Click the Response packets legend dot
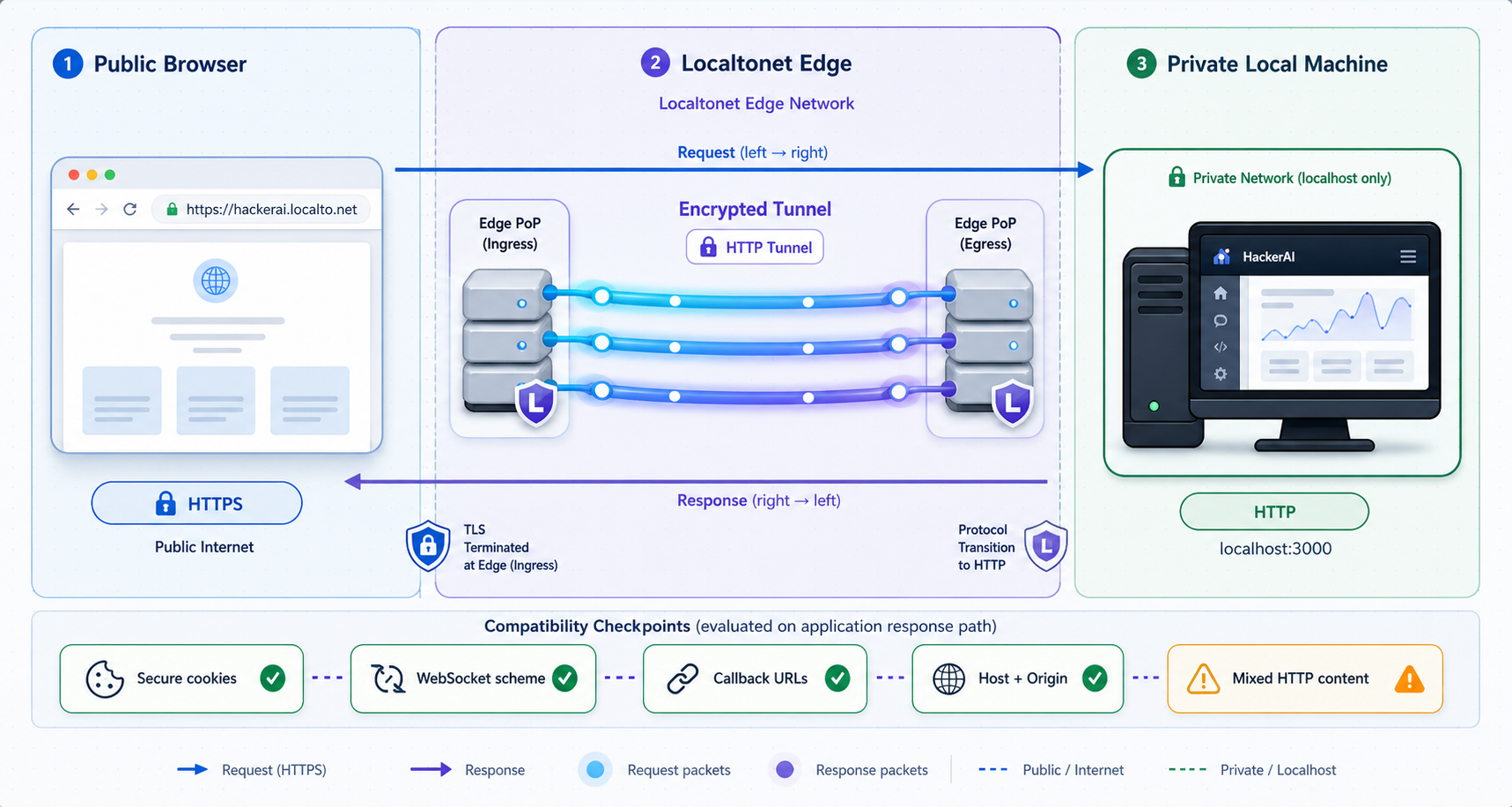This screenshot has width=1512, height=807. click(785, 770)
